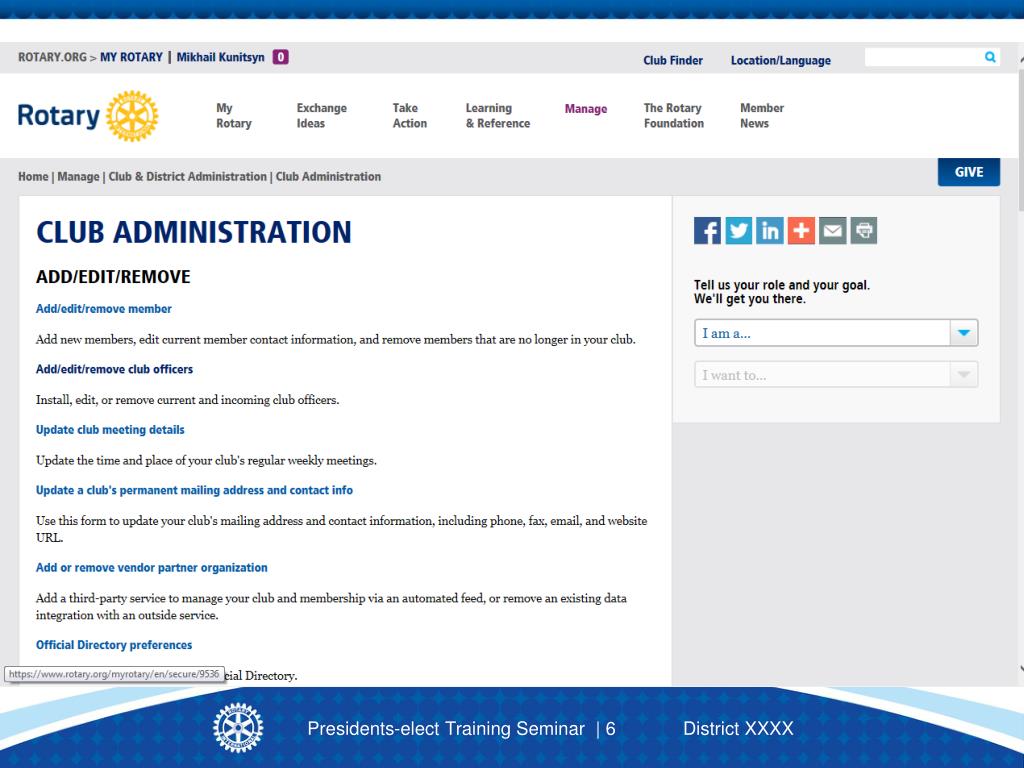Share page on Twitter
The height and width of the screenshot is (768, 1024).
pos(739,231)
